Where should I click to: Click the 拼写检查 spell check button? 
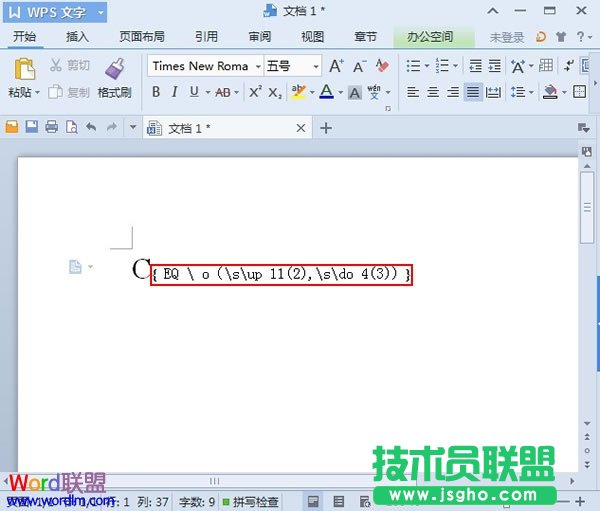pyautogui.click(x=250, y=501)
